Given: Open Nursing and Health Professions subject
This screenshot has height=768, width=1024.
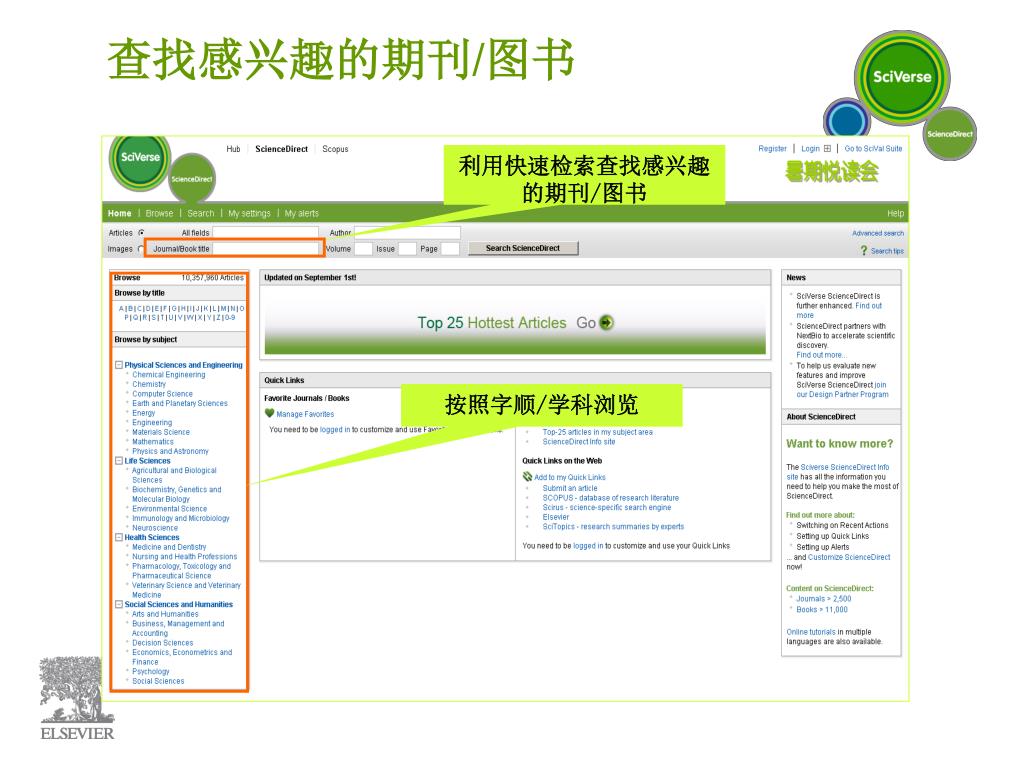Looking at the screenshot, I should pos(184,557).
